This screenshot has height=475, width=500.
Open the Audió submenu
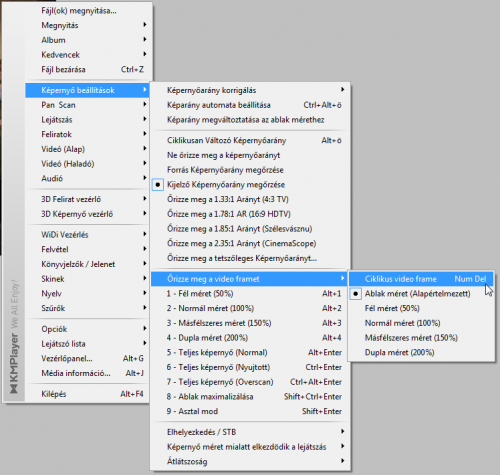coord(87,178)
